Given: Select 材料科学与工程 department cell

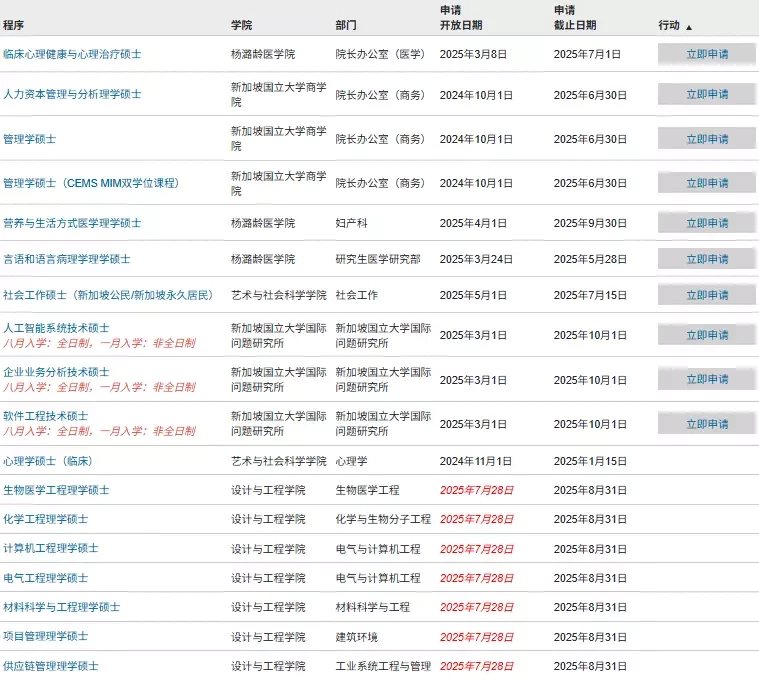Looking at the screenshot, I should (373, 607).
